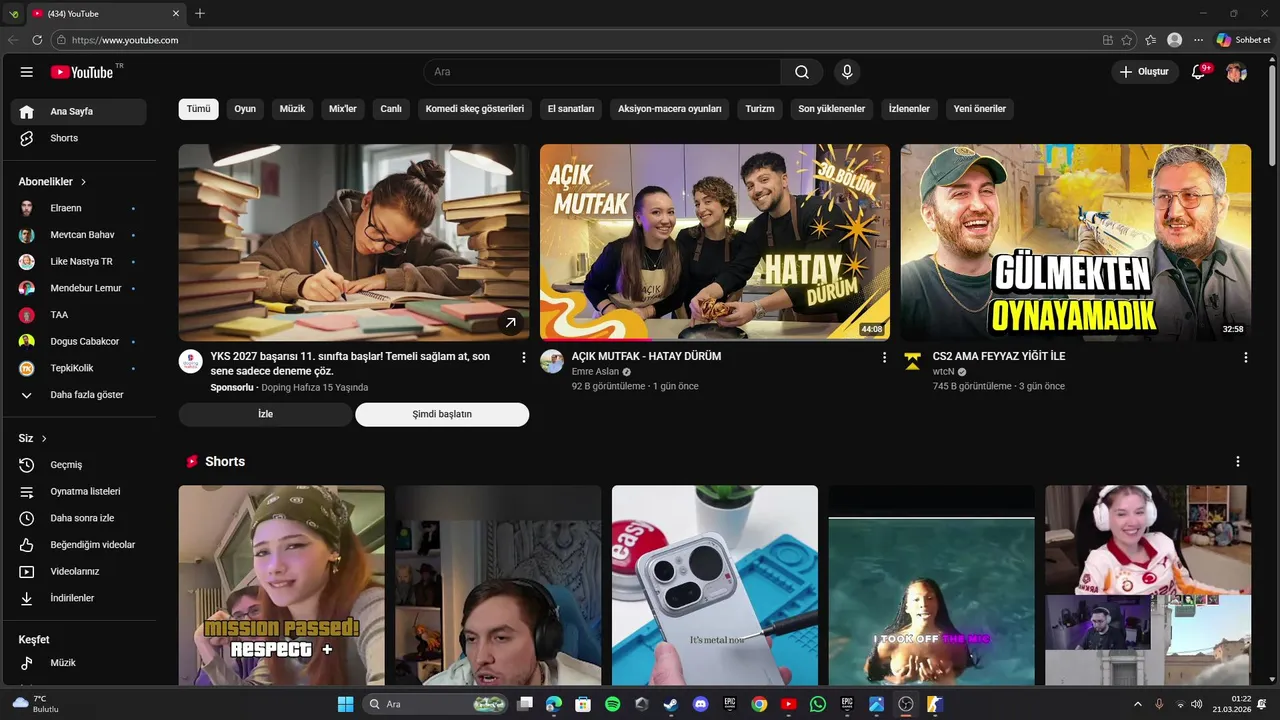The width and height of the screenshot is (1280, 720).
Task: Open Müzik under Keşfet
Action: (79, 663)
